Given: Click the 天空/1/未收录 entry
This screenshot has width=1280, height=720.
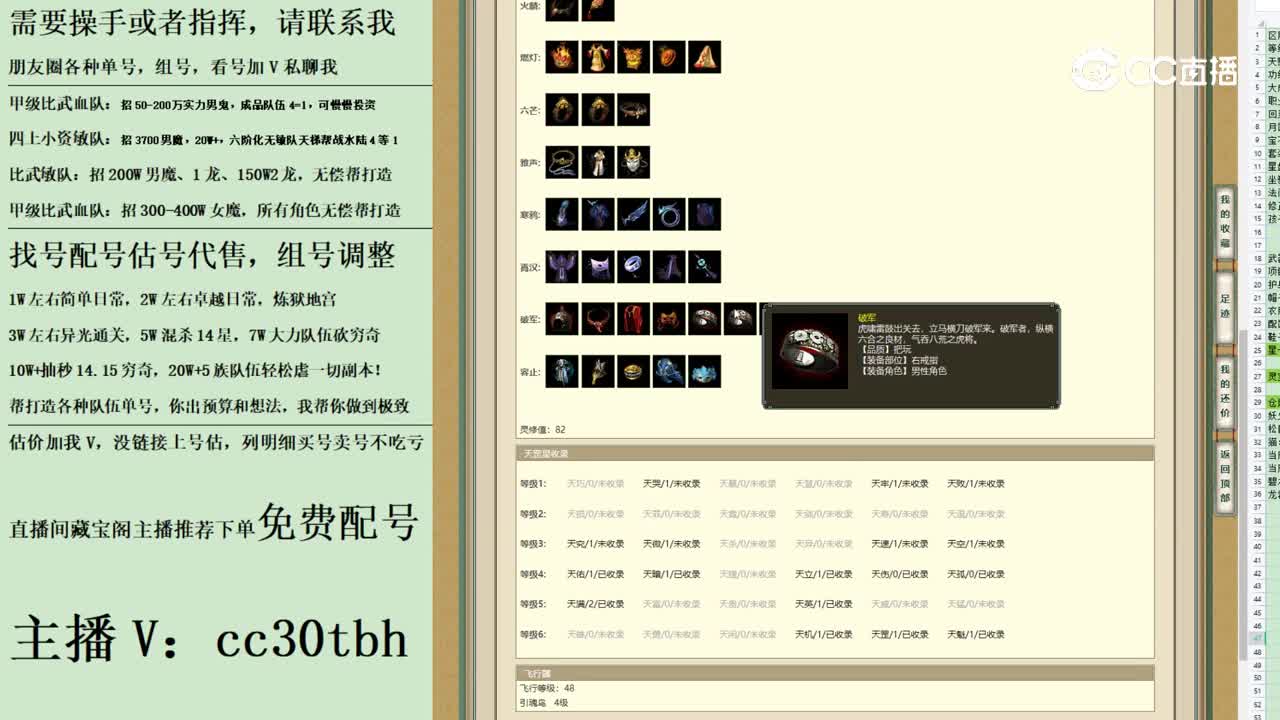Looking at the screenshot, I should [x=976, y=544].
